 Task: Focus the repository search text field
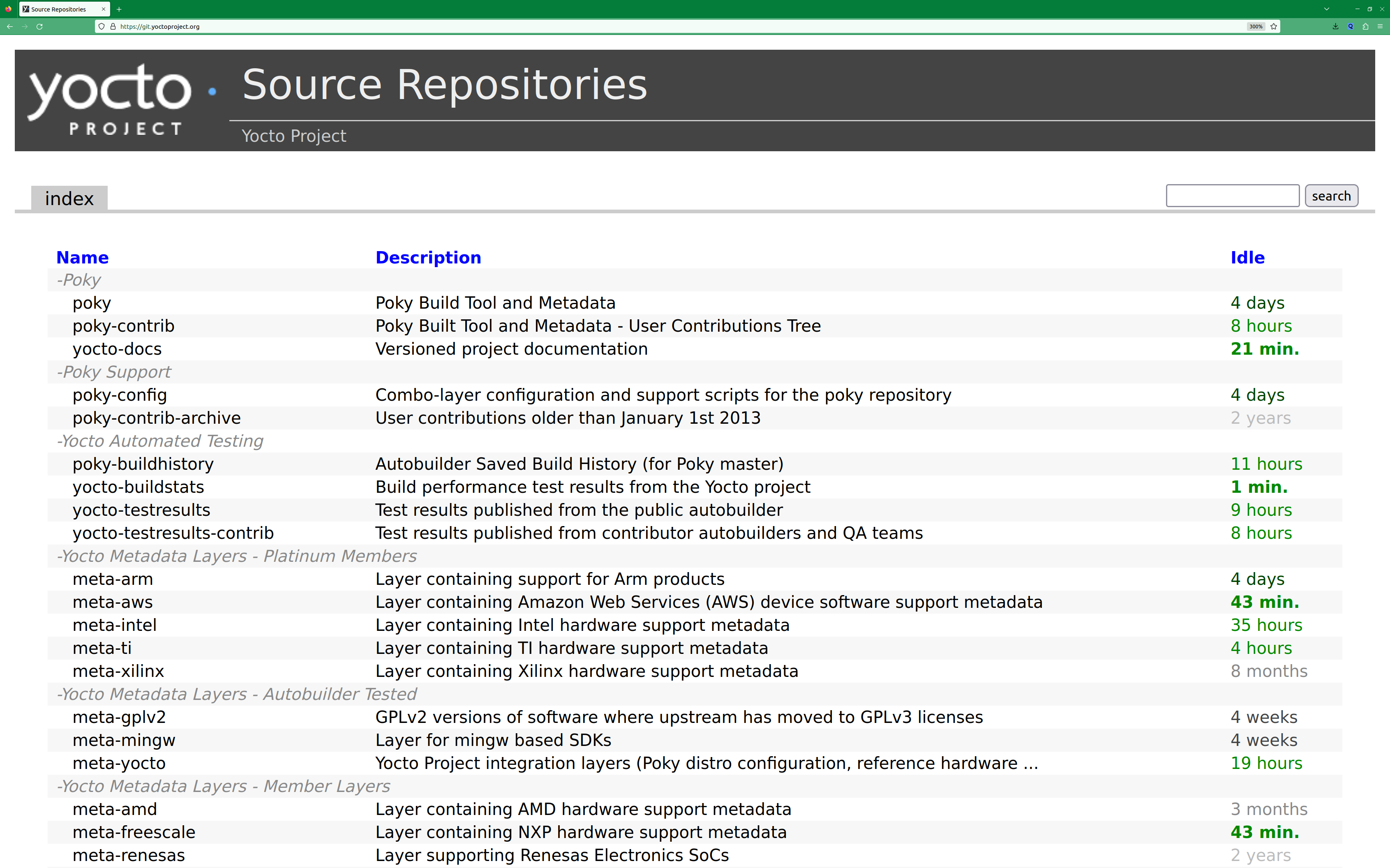tap(1232, 196)
